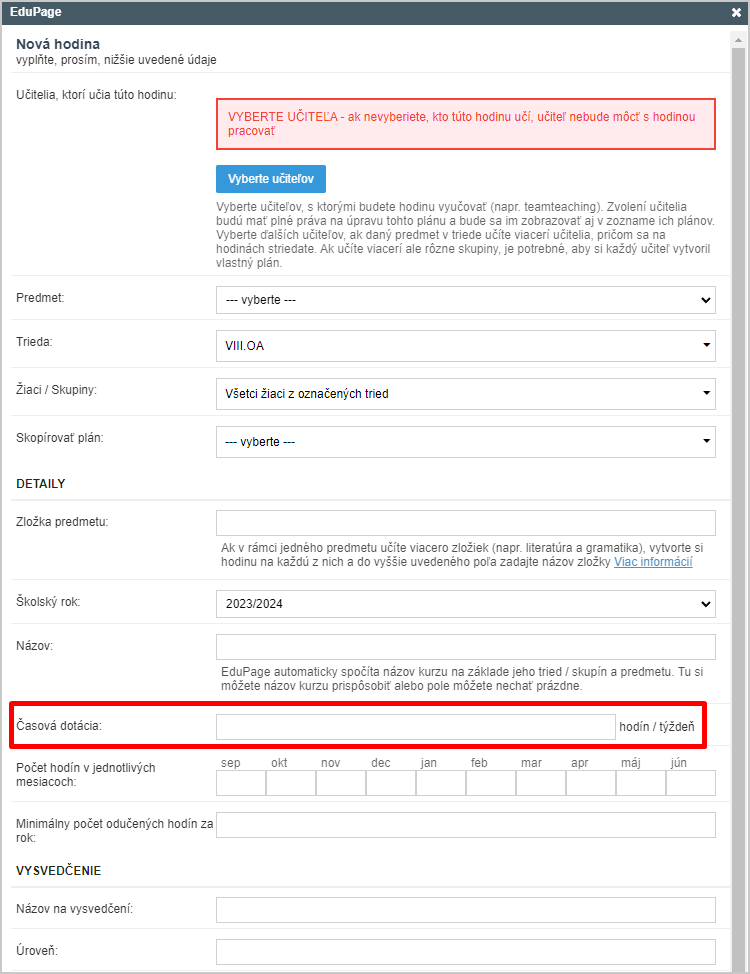Click the sep month hours field
750x974 pixels.
(x=241, y=783)
